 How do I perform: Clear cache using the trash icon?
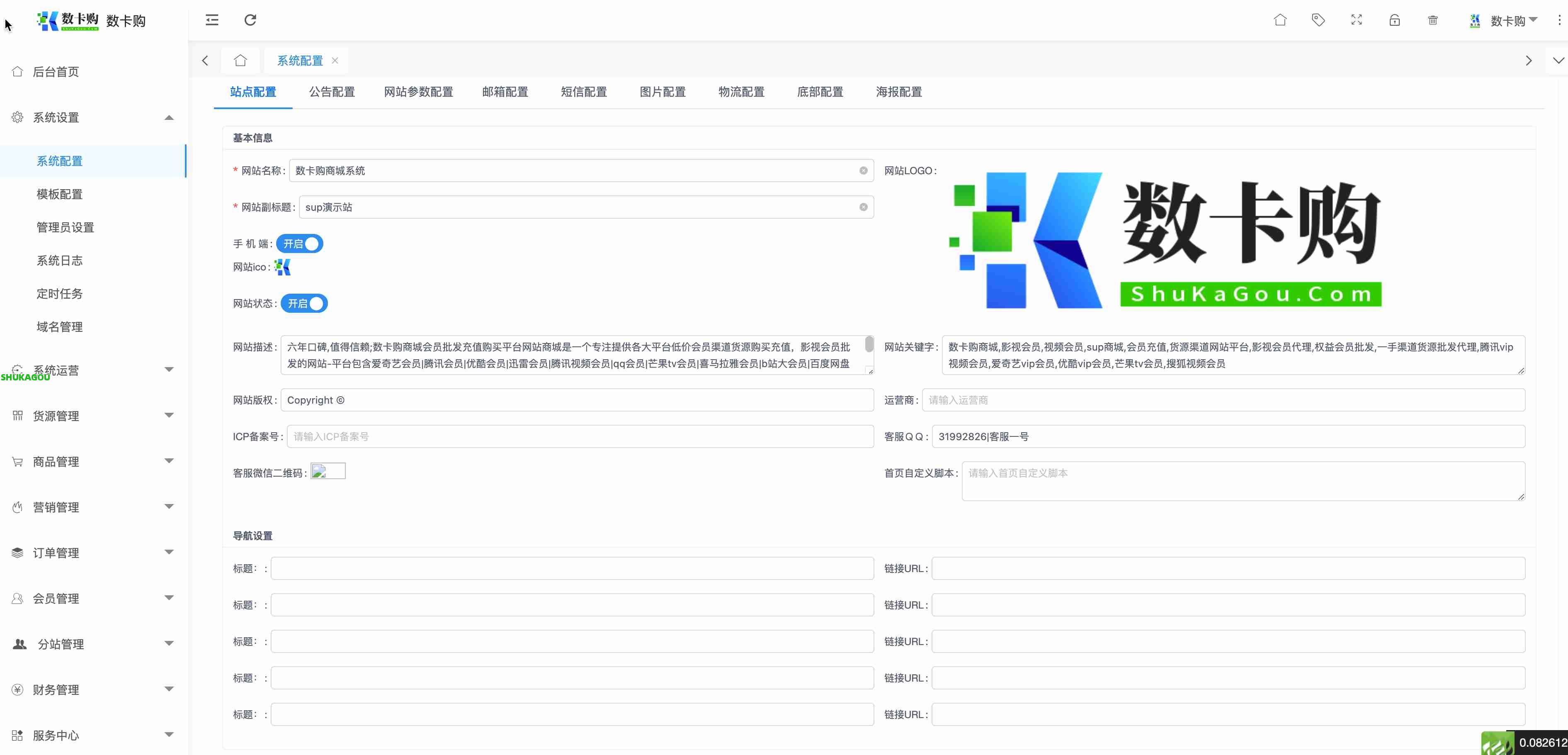tap(1433, 20)
